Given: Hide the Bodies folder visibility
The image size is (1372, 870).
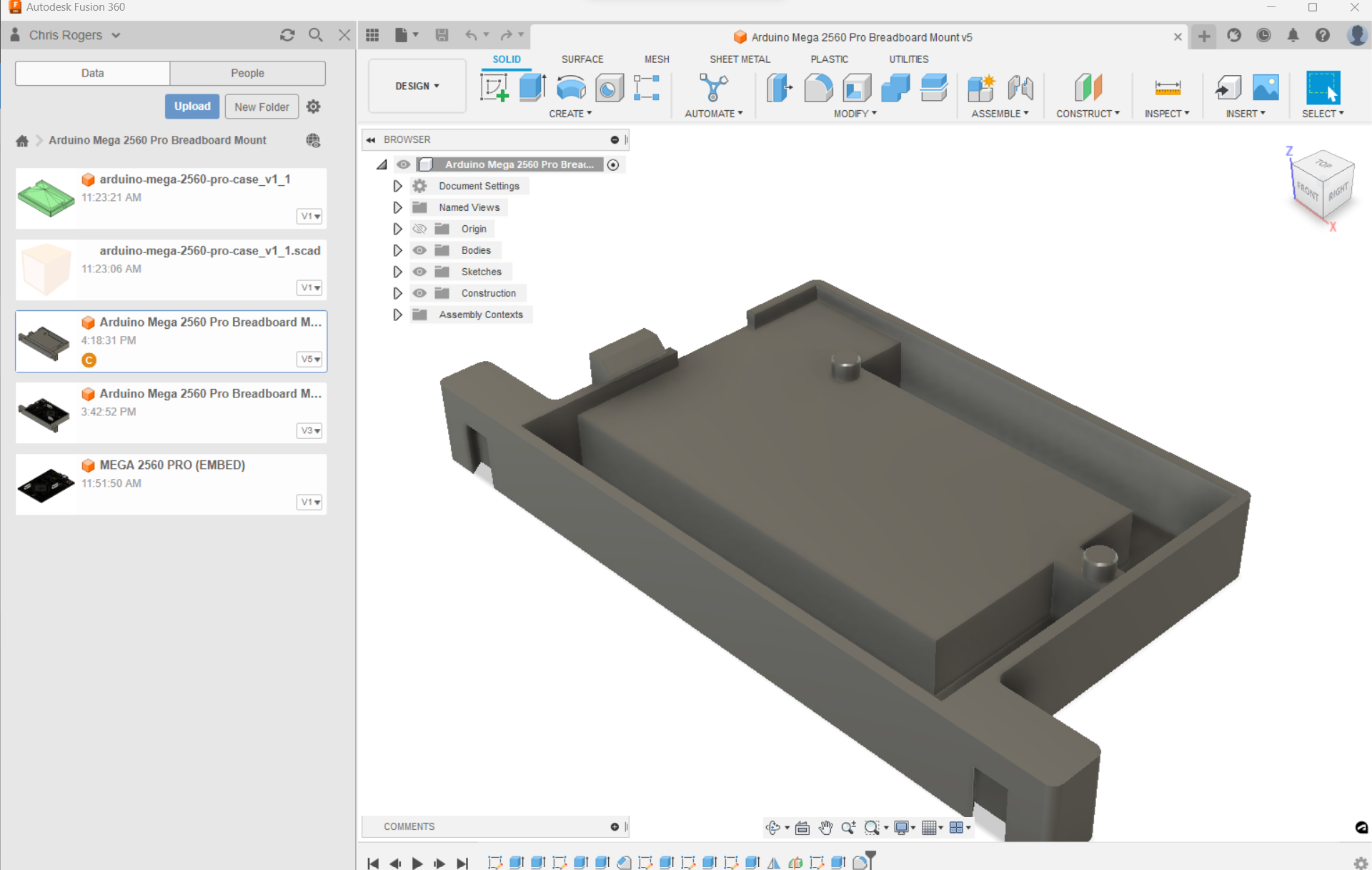Looking at the screenshot, I should click(419, 250).
